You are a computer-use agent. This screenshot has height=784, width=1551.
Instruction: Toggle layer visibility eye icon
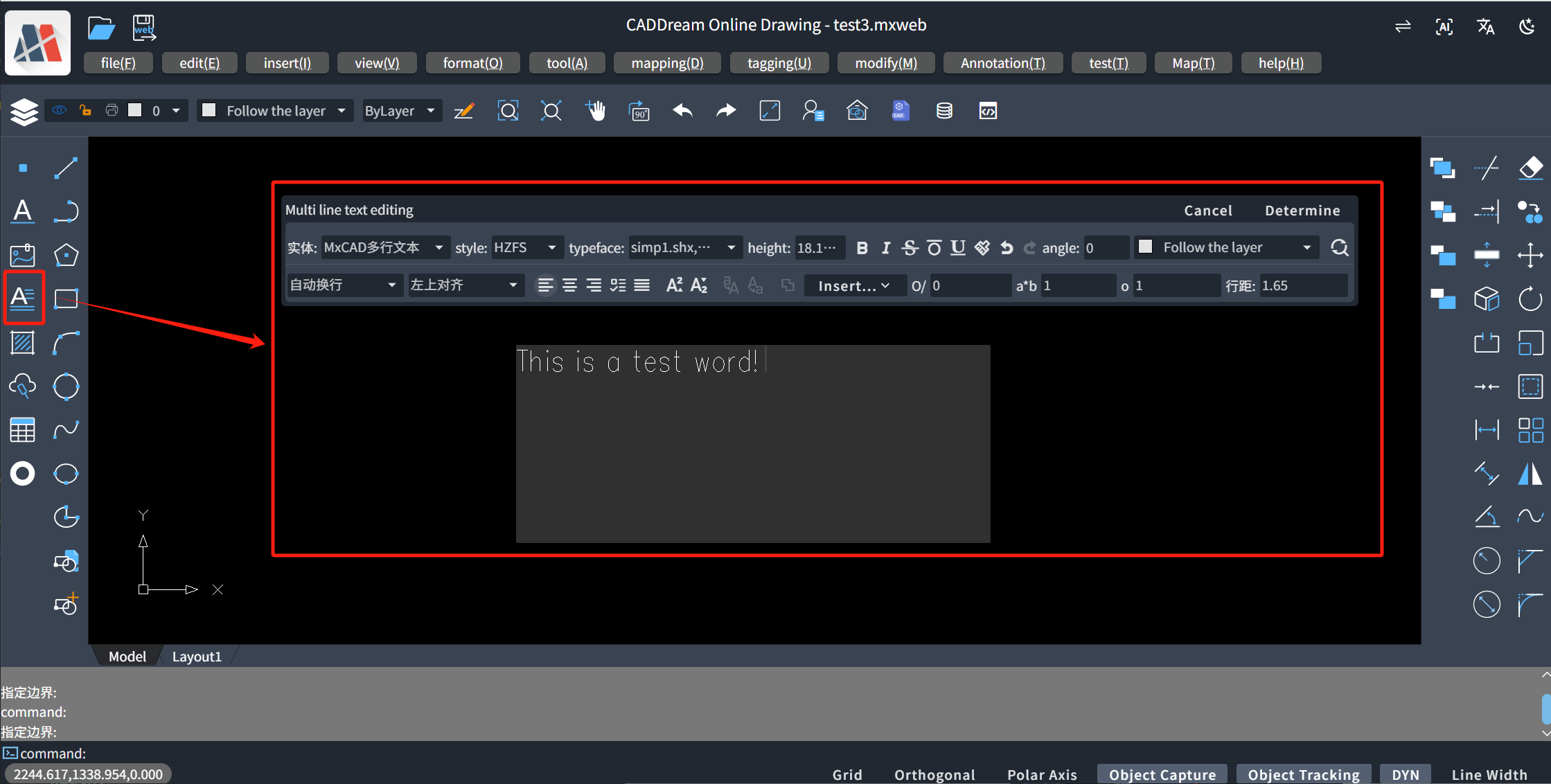pyautogui.click(x=60, y=111)
